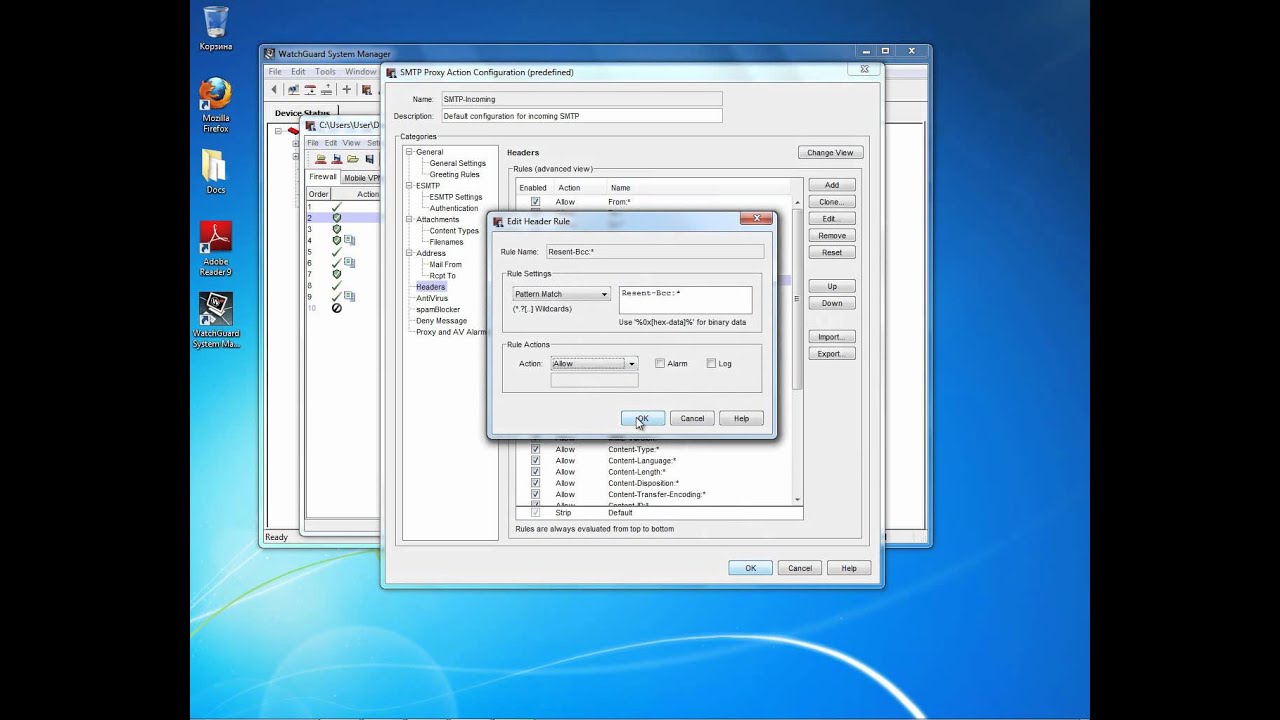Screen dimensions: 1280x720
Task: Open File menu in WatchGuard System Manager
Action: [x=275, y=72]
